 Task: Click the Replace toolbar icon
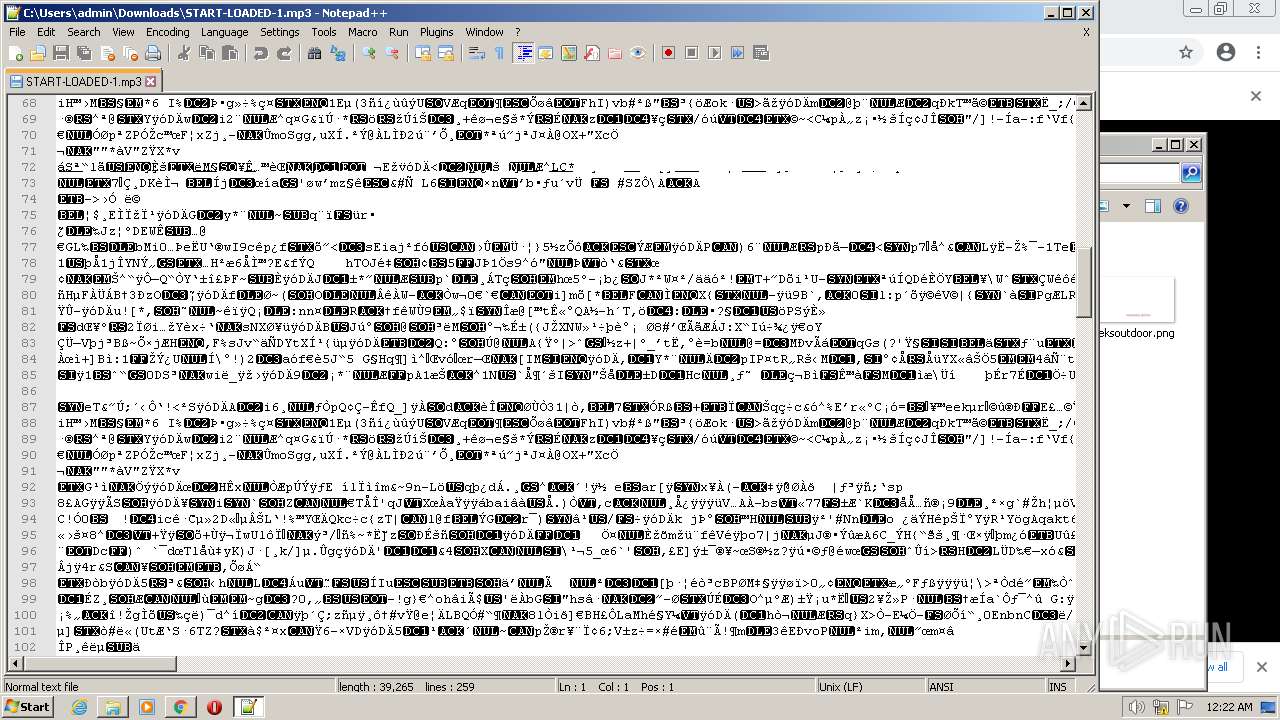point(337,53)
